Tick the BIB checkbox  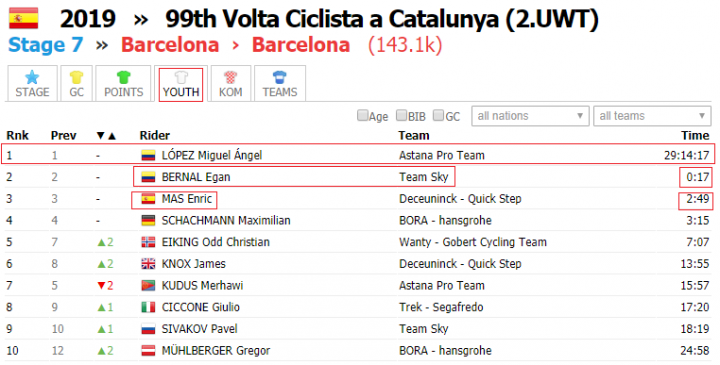(401, 115)
